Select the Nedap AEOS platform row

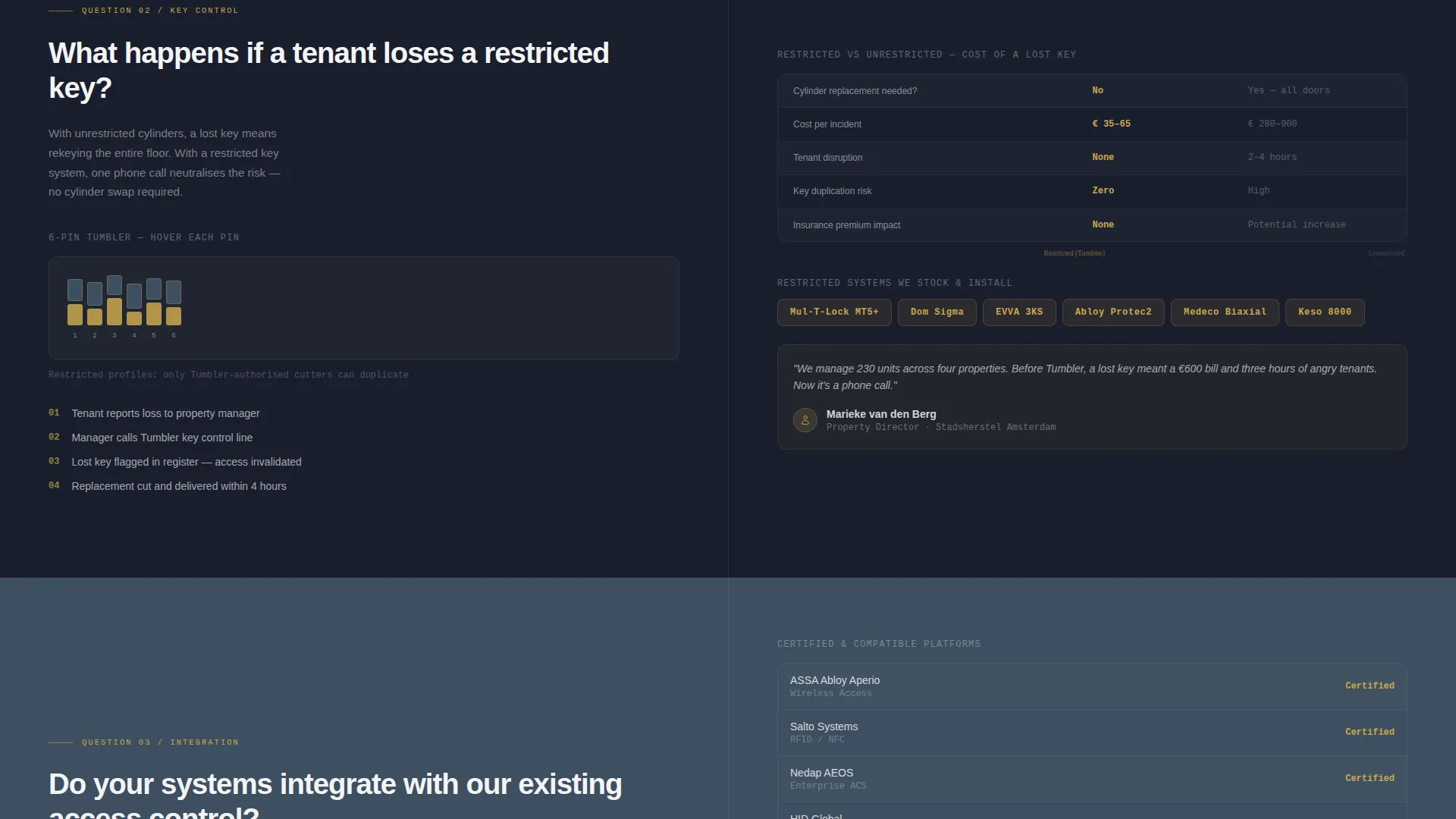(x=1092, y=779)
